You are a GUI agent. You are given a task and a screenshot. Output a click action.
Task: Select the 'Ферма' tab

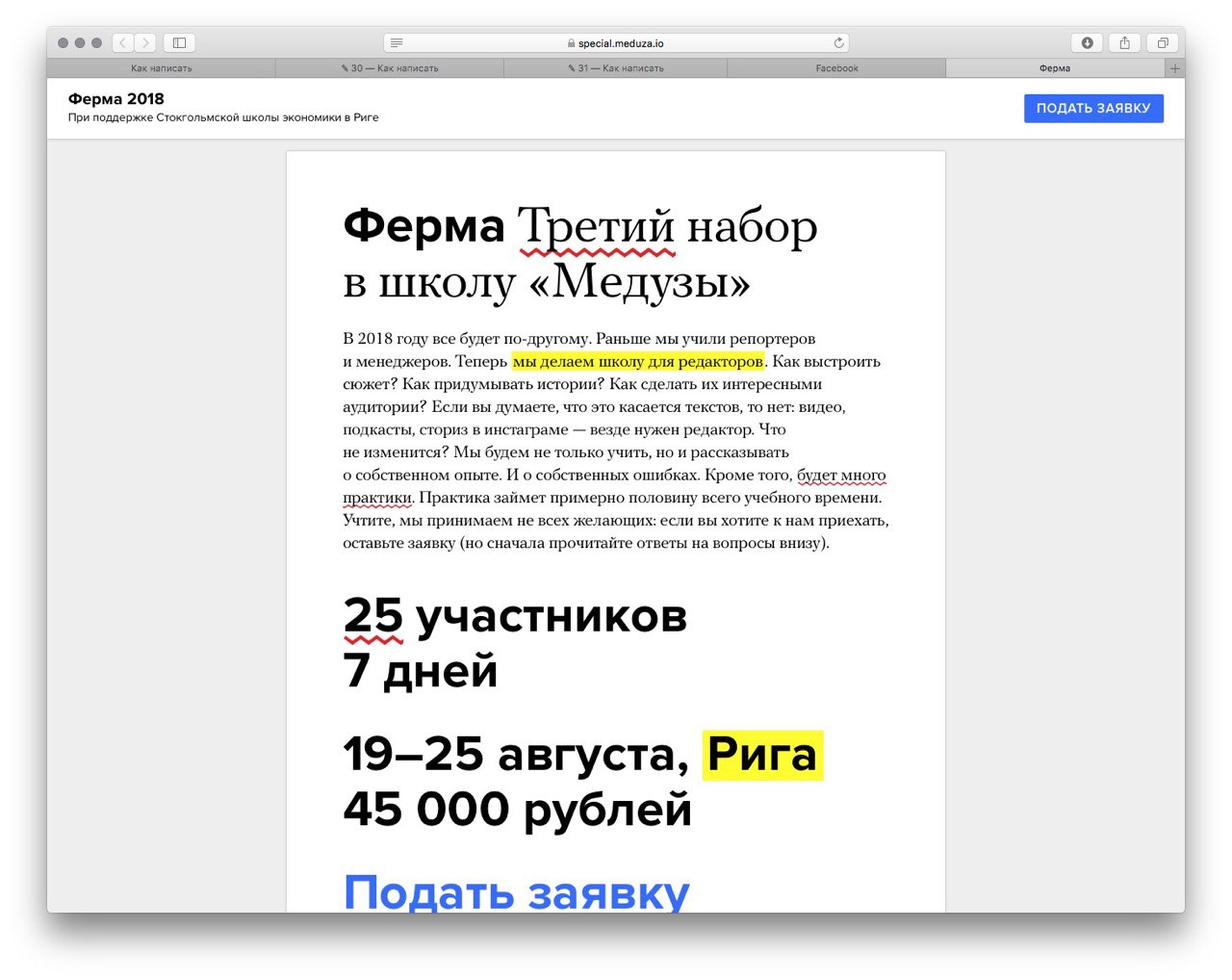point(1055,68)
